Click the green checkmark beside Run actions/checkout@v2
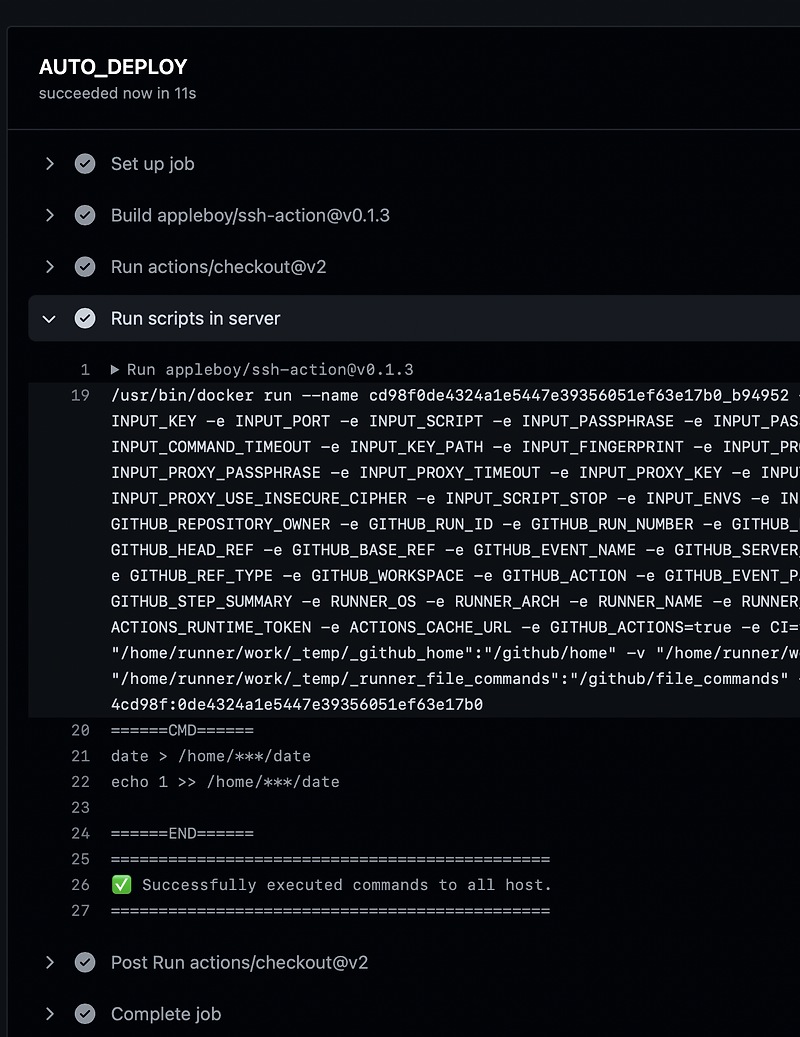 pos(85,267)
